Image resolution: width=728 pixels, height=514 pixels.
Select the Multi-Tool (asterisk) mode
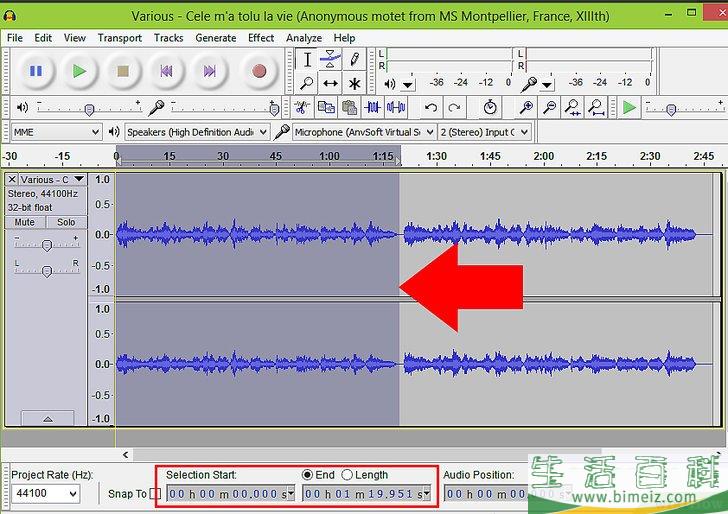coord(354,84)
